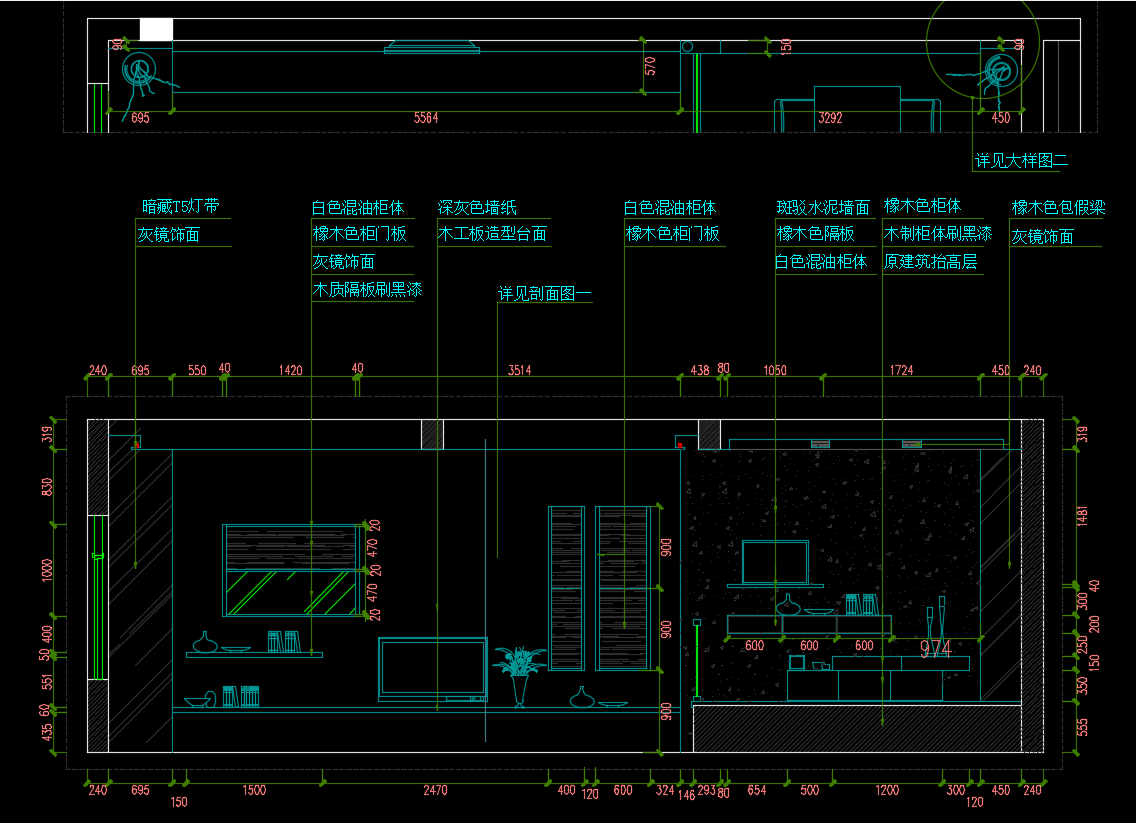Pick the 2470 dimension below the elevation
This screenshot has height=823, width=1136.
point(435,790)
